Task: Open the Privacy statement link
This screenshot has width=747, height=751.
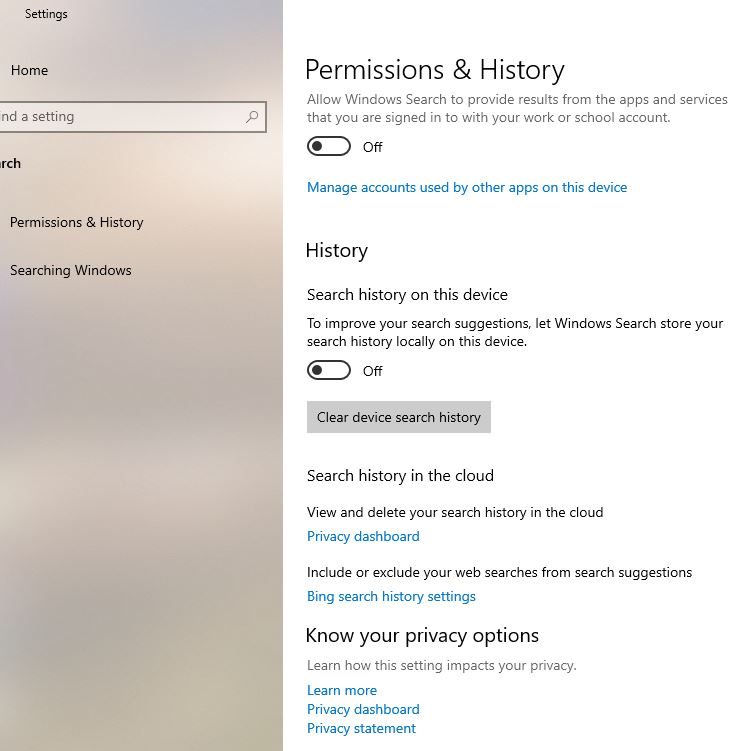Action: pos(361,728)
